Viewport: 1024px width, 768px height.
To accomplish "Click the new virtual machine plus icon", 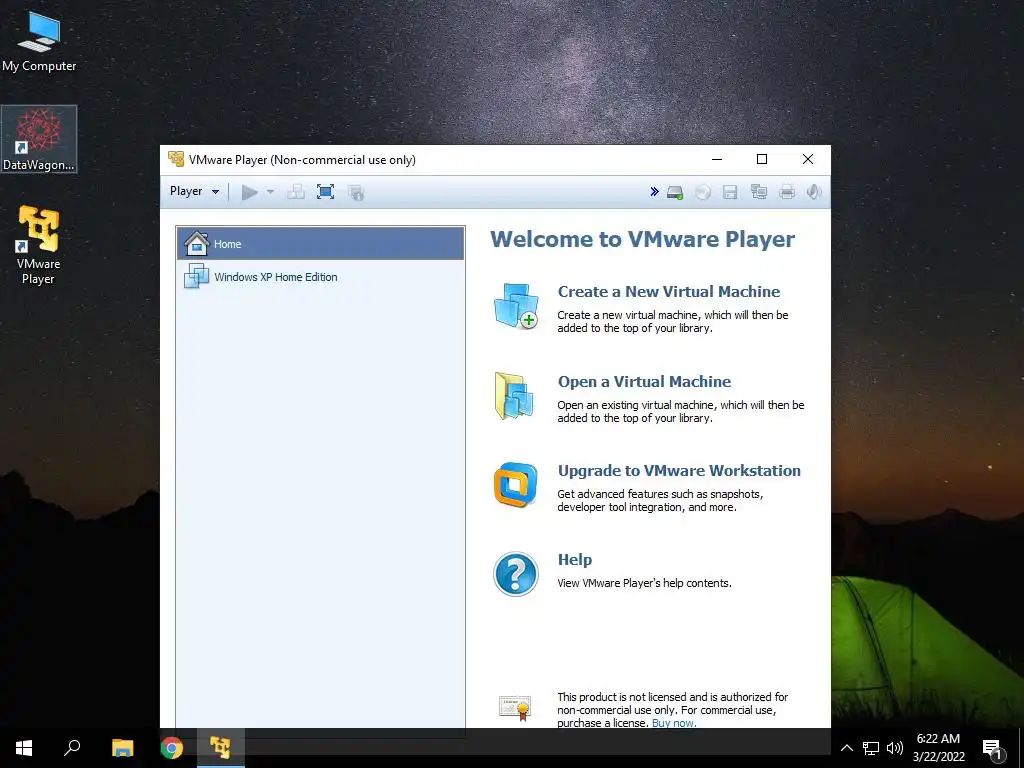I will (x=516, y=306).
